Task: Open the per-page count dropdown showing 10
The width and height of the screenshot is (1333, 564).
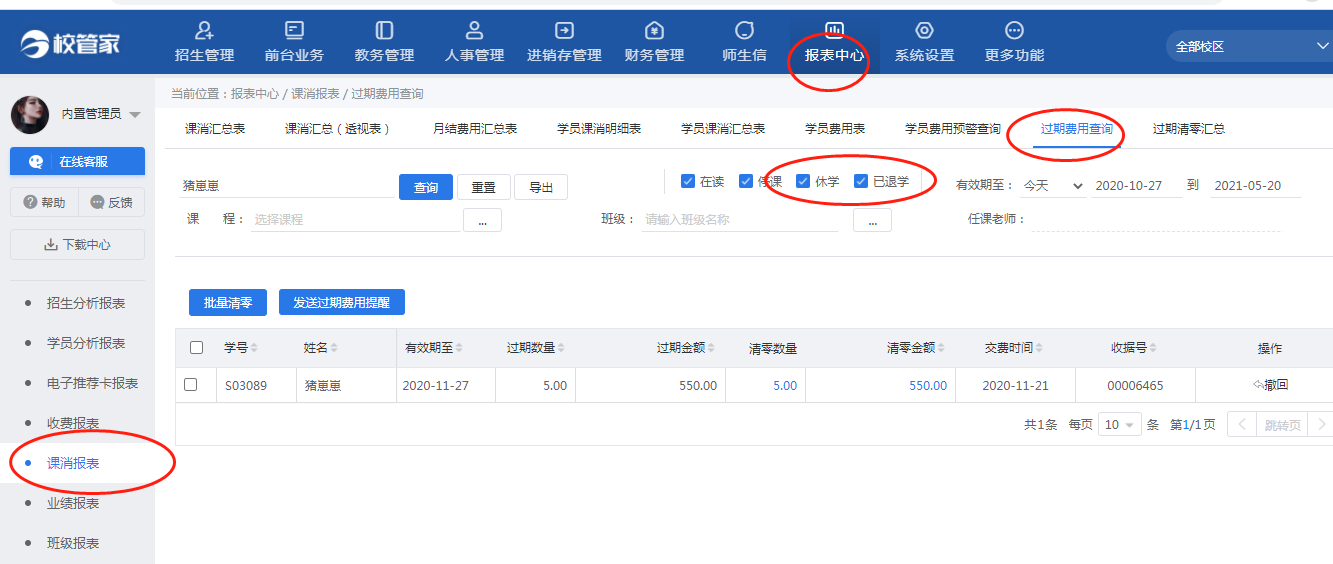Action: click(x=1119, y=424)
